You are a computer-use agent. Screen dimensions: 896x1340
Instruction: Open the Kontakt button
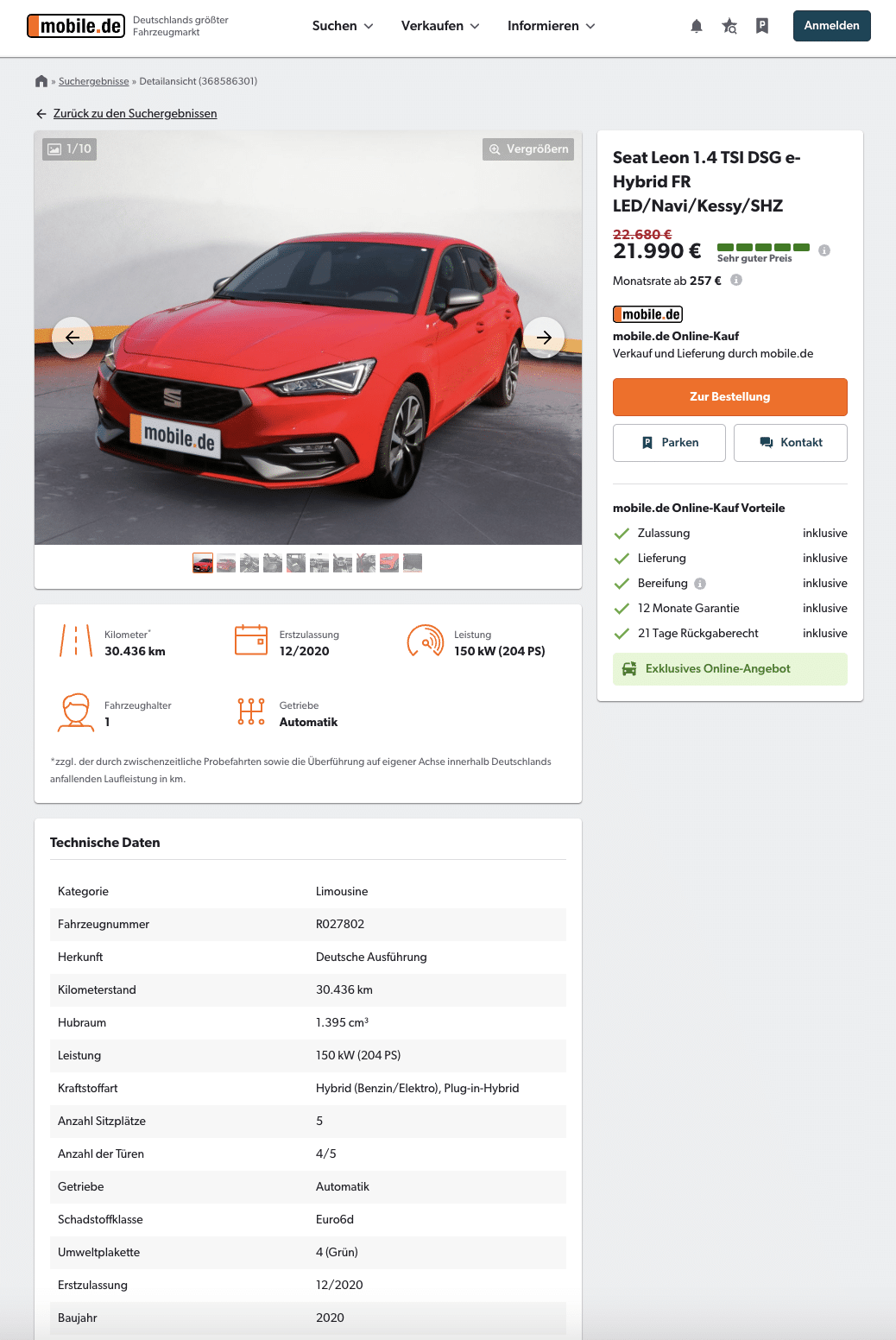click(791, 443)
